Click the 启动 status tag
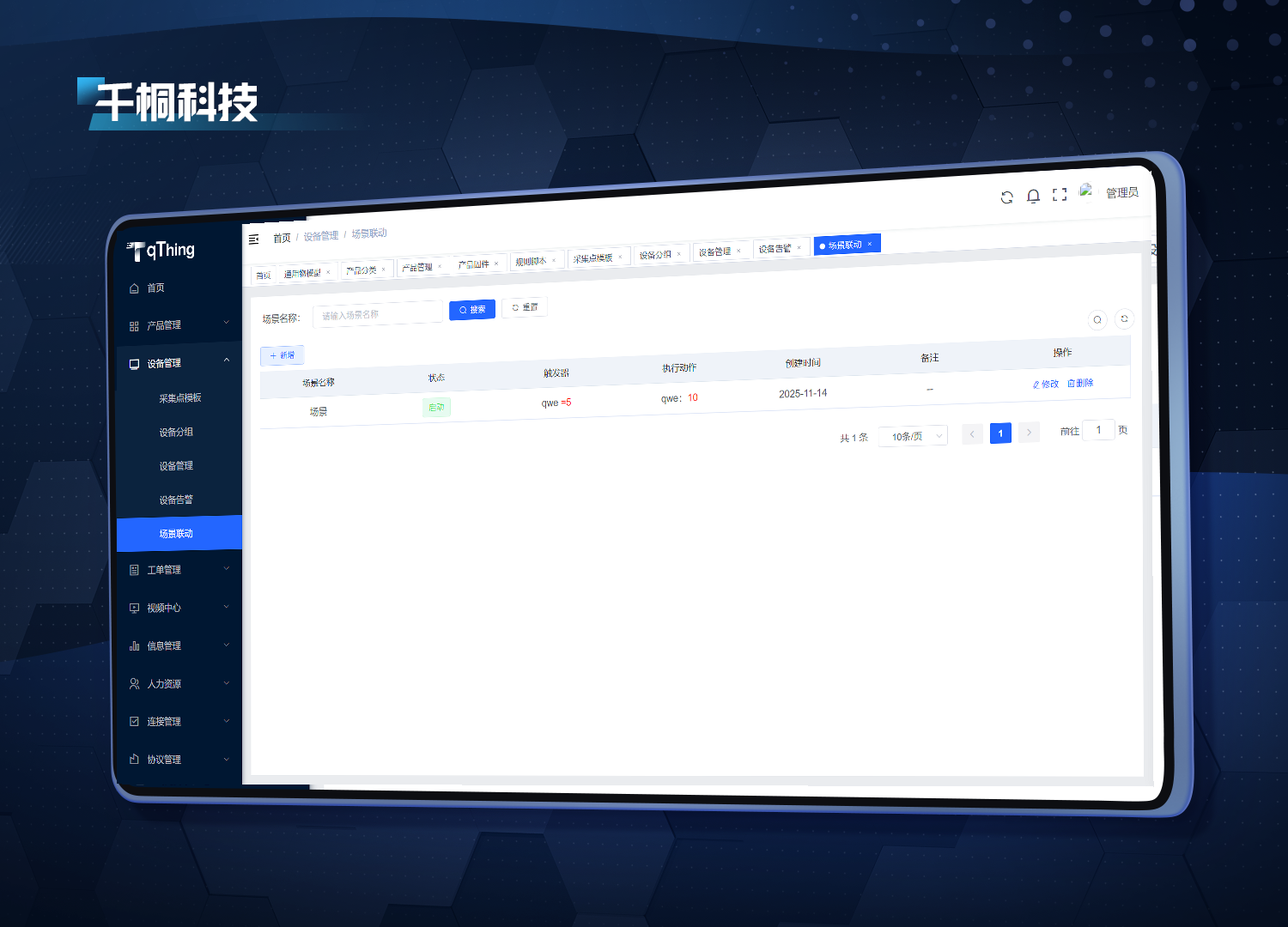This screenshot has height=927, width=1288. point(436,408)
